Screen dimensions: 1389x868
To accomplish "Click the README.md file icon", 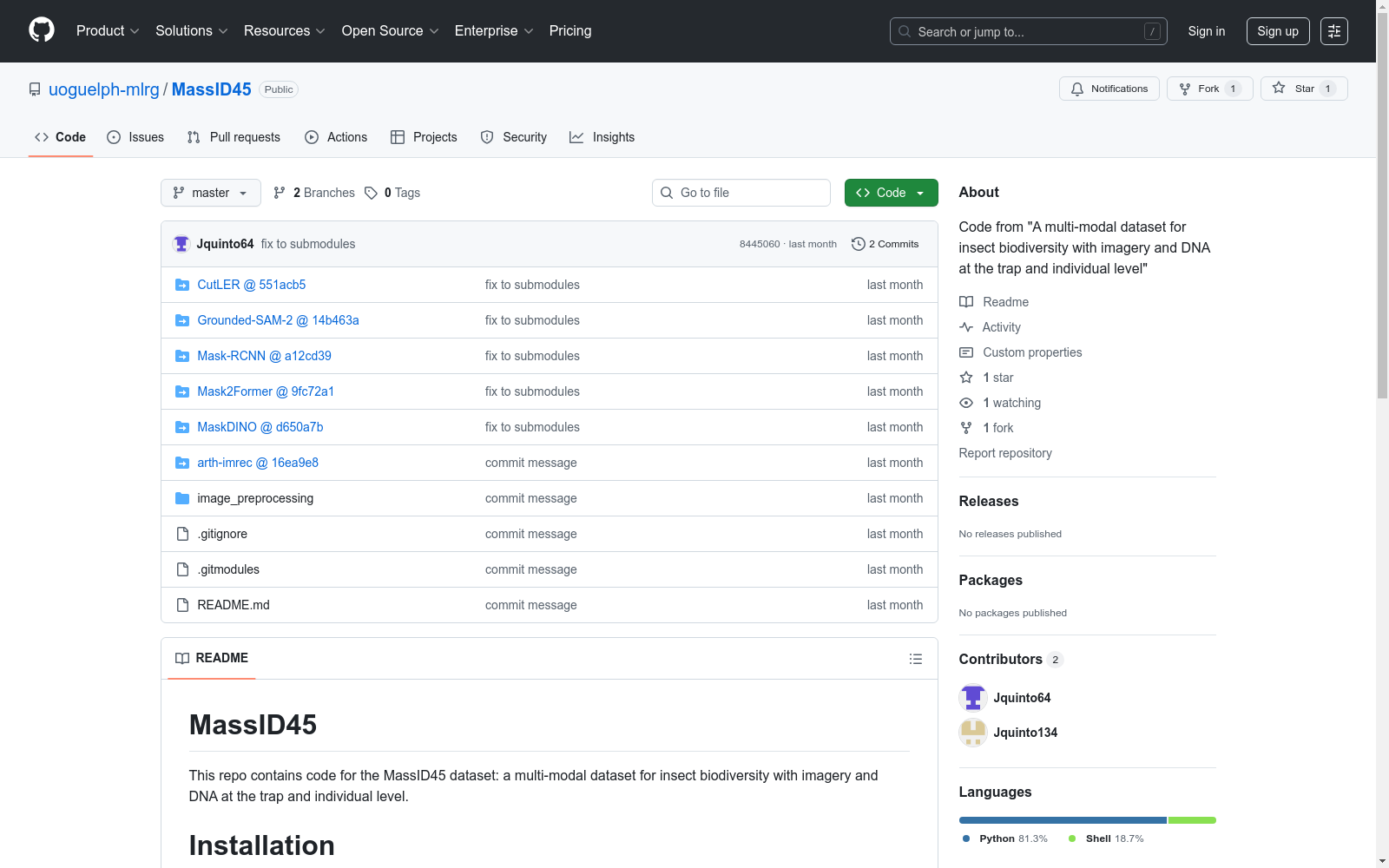I will [x=182, y=605].
